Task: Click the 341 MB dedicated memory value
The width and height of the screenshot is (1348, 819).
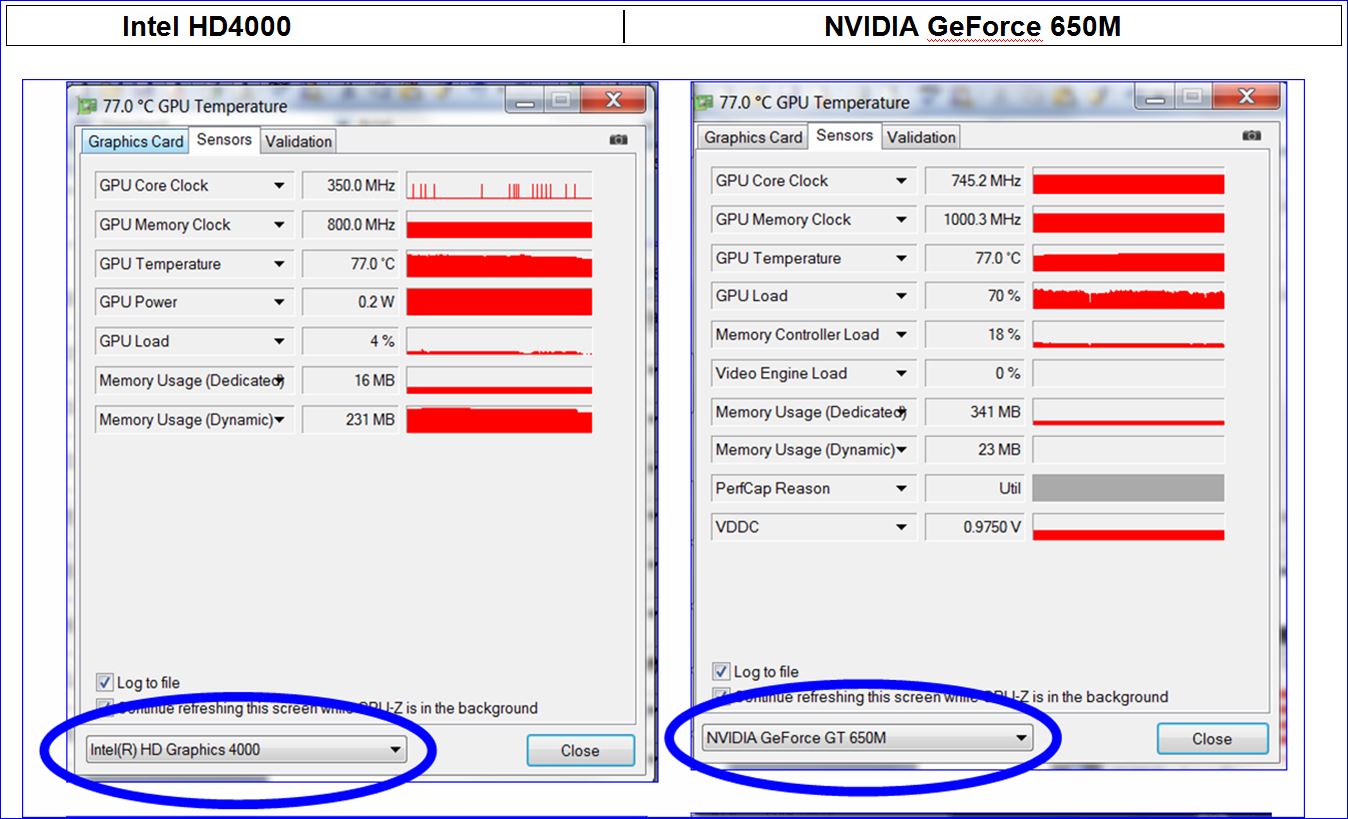Action: 974,412
